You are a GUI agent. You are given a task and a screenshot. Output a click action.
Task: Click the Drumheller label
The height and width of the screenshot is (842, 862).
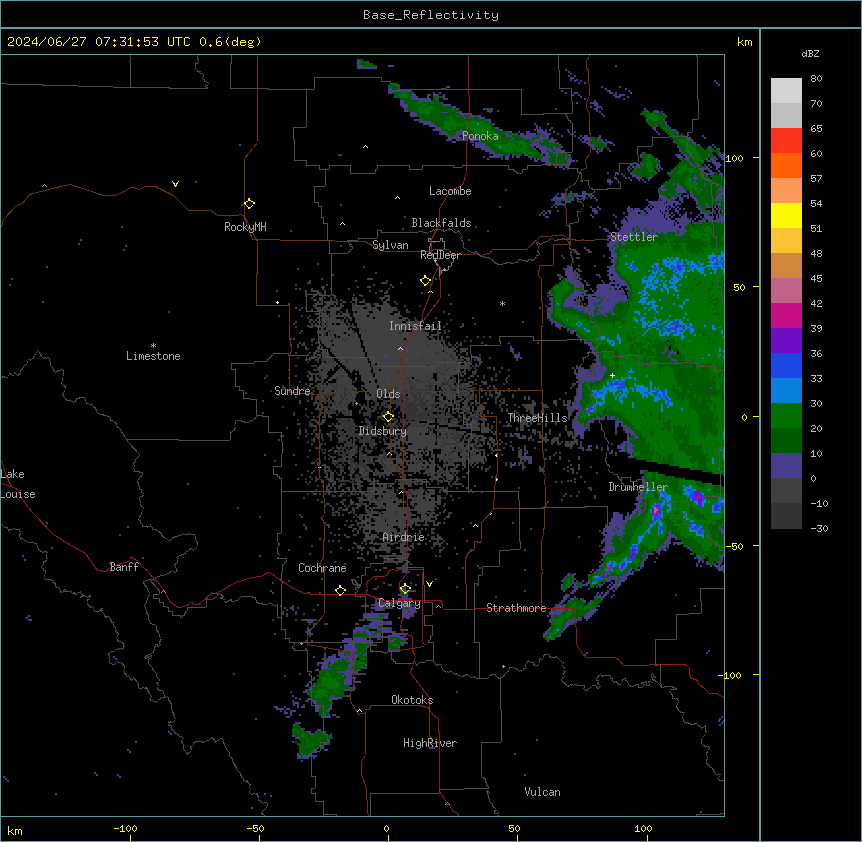pos(638,487)
